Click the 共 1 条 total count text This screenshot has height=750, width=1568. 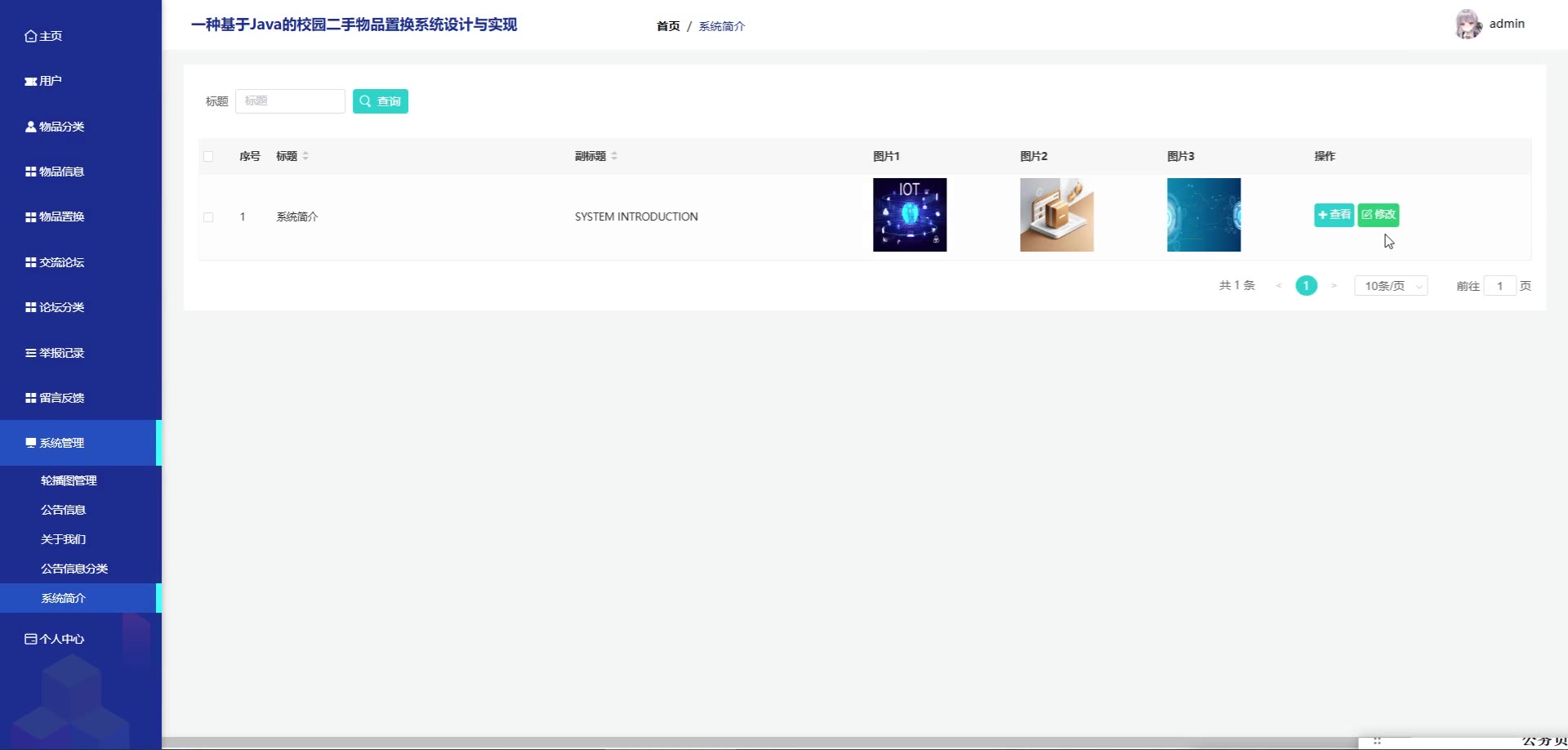click(x=1237, y=285)
